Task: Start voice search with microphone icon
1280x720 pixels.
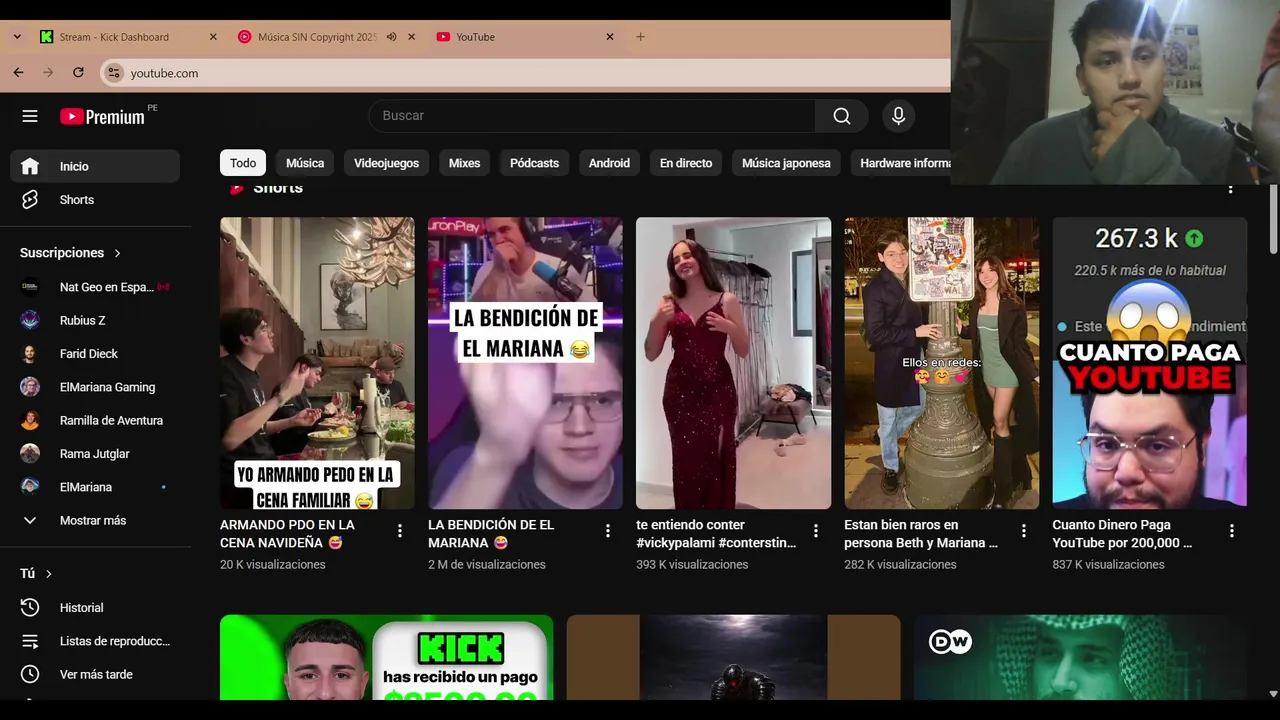Action: coord(898,116)
